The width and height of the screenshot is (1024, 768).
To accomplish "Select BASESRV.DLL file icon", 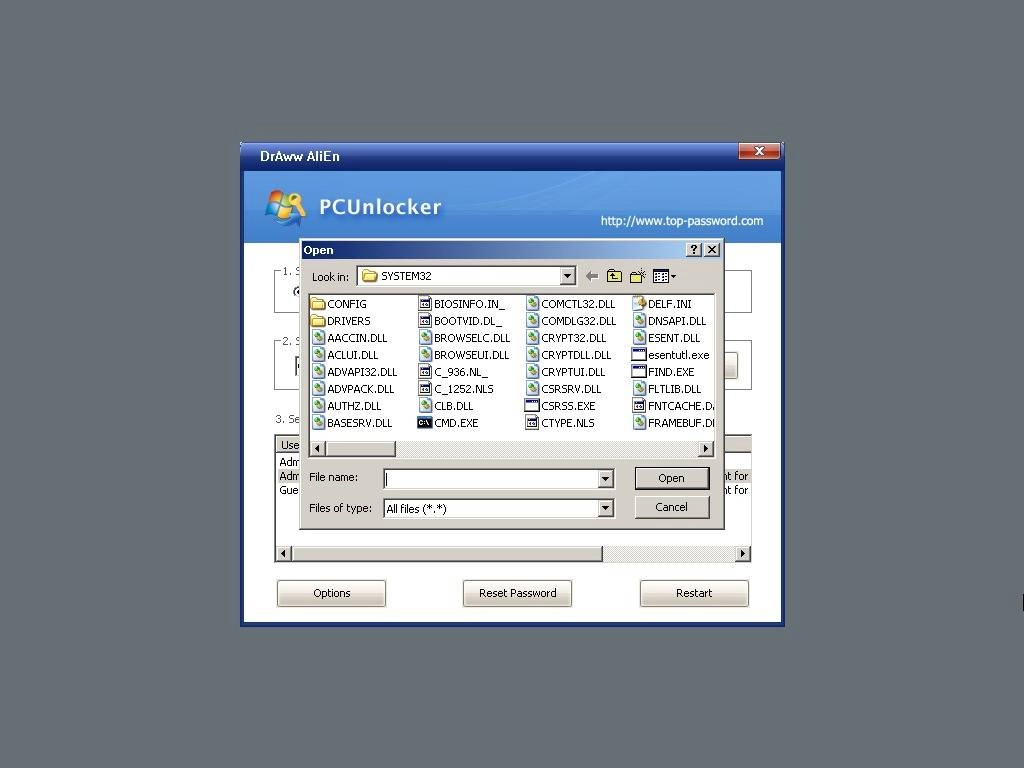I will click(318, 423).
